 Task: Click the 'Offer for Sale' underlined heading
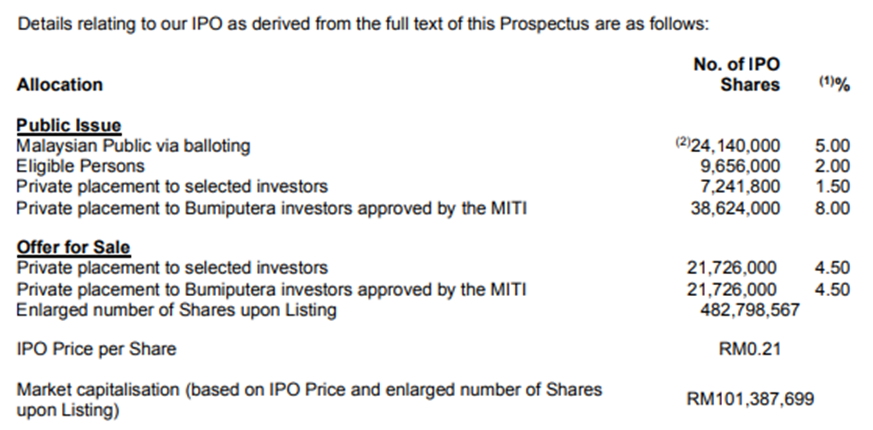pos(74,247)
